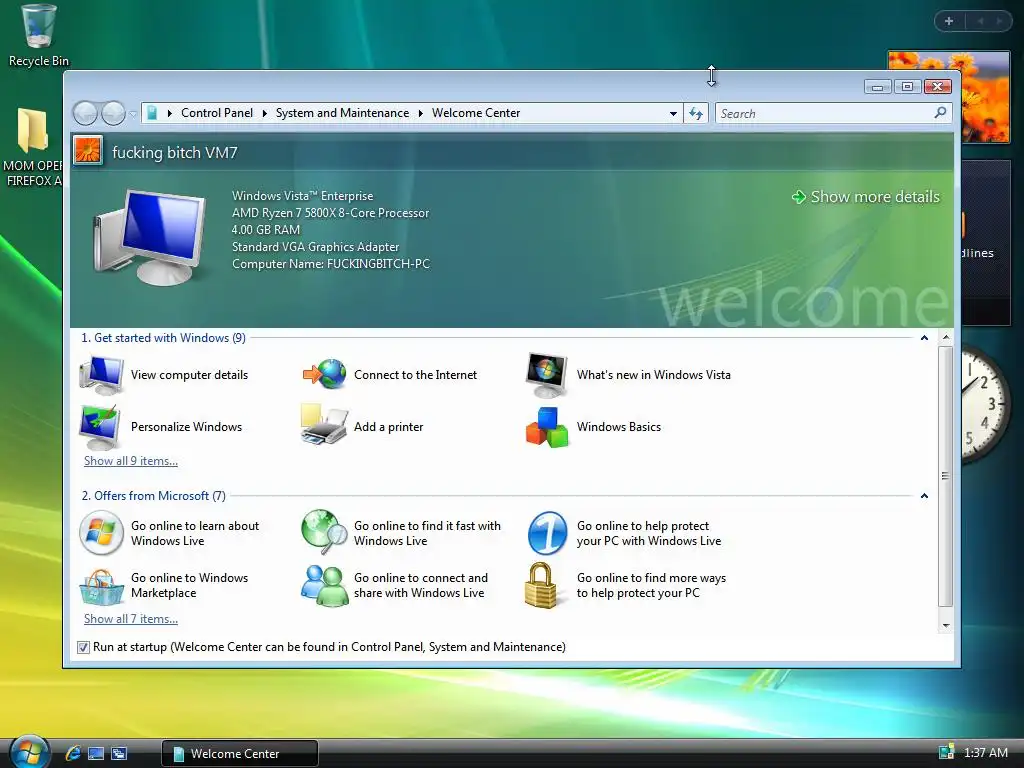This screenshot has width=1024, height=768.
Task: Minimize the Welcome Center window
Action: click(x=877, y=86)
